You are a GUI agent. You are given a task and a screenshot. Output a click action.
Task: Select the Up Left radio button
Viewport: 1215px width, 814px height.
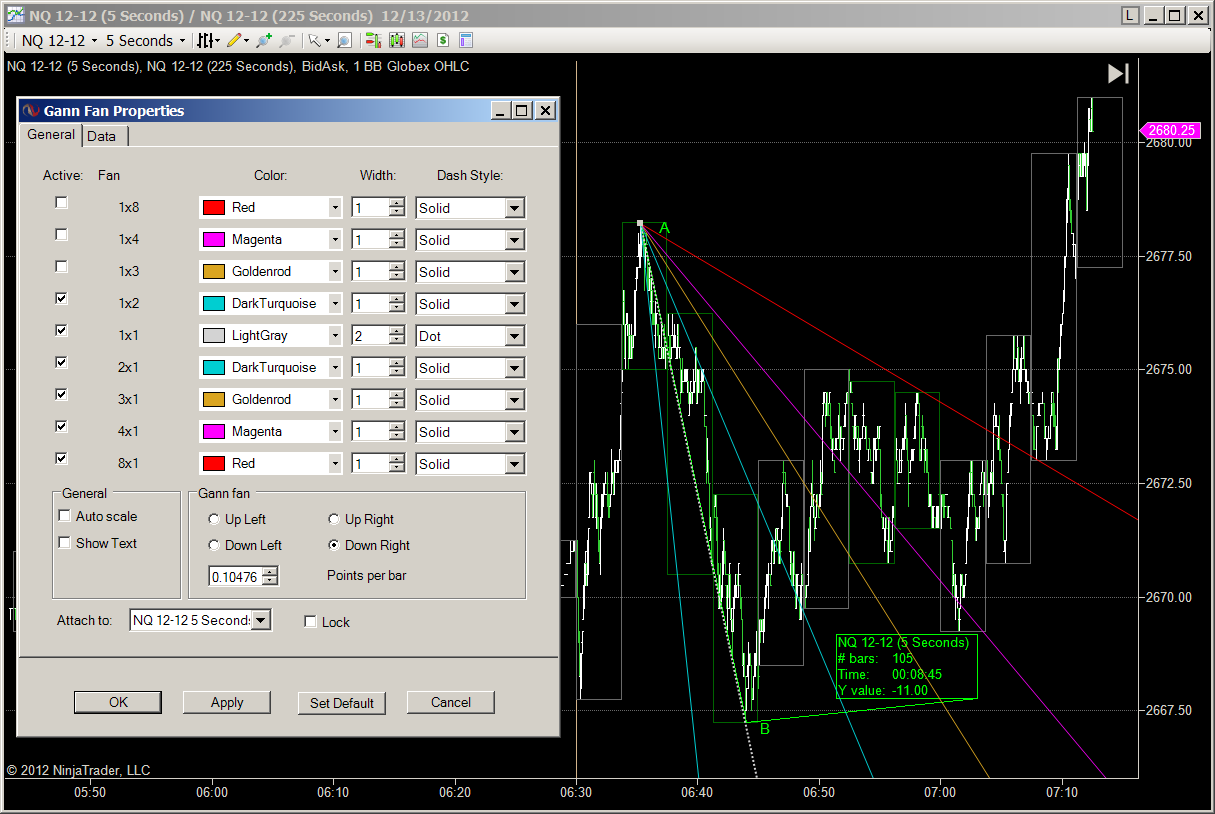[x=214, y=519]
